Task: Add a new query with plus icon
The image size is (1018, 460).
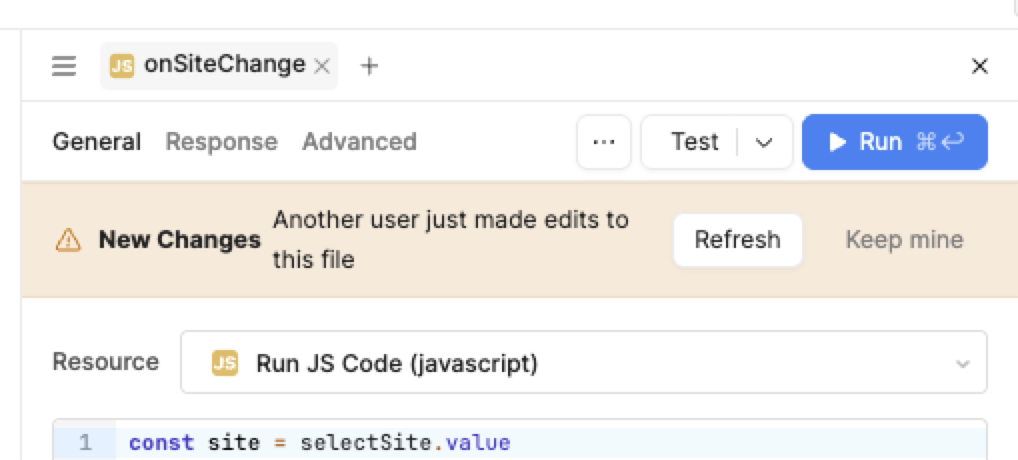Action: coord(369,66)
